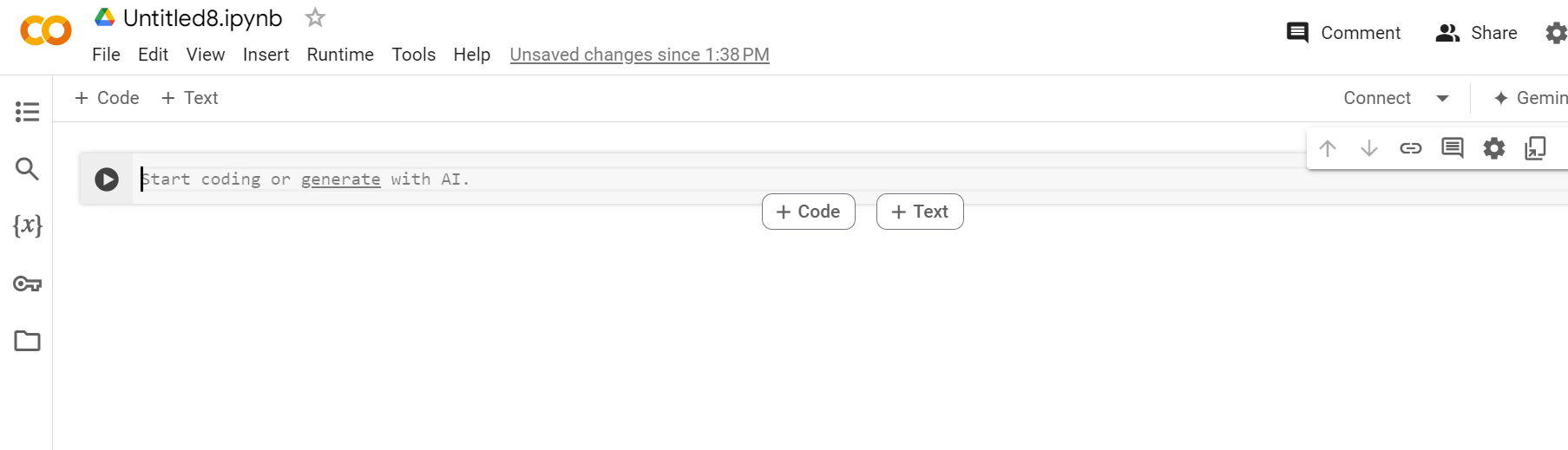Open cell editor settings gear icon

click(1494, 148)
